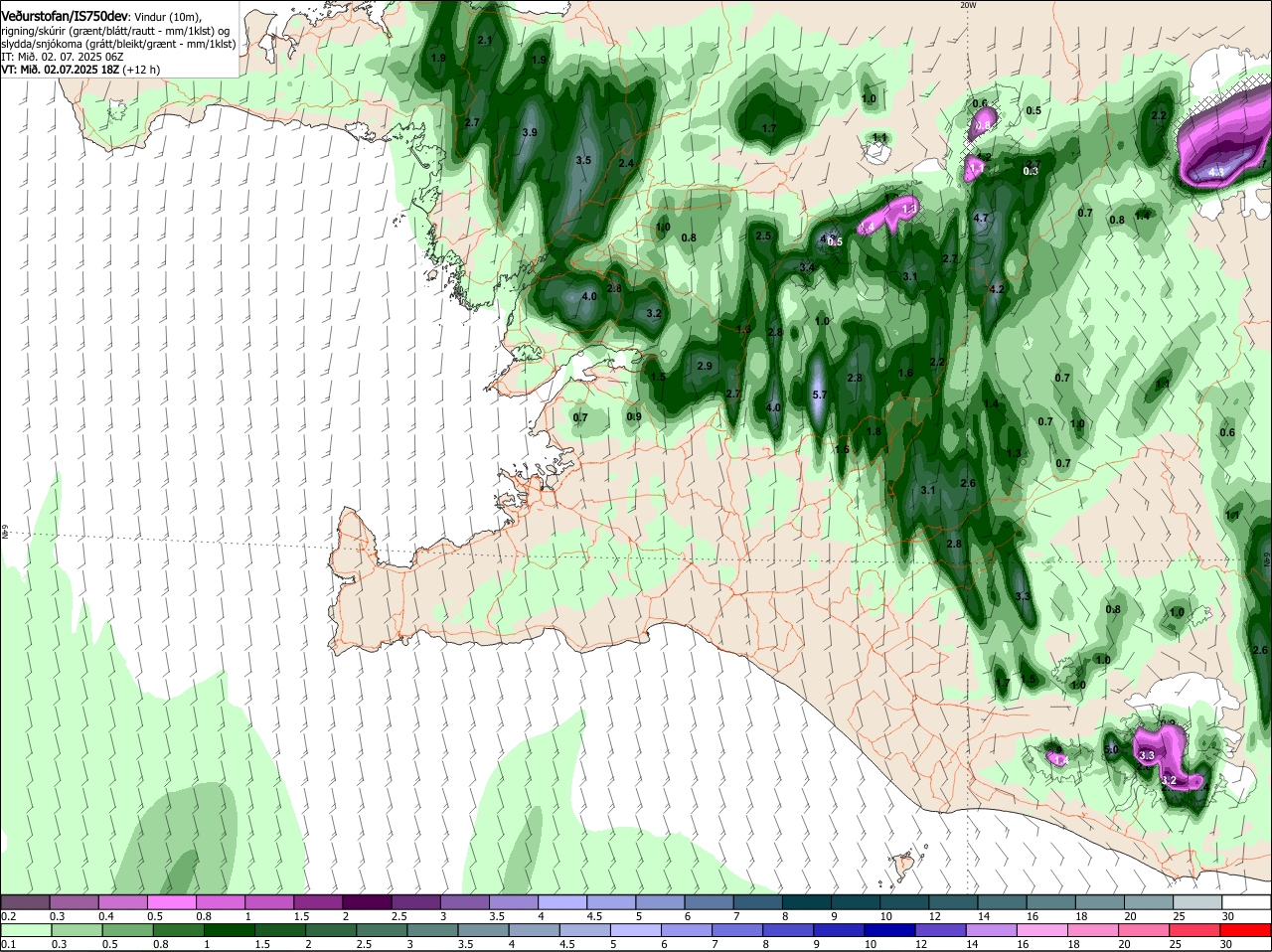Click the 1.7 precipitation value on the map
Viewport: 1272px width, 952px height.
[768, 128]
